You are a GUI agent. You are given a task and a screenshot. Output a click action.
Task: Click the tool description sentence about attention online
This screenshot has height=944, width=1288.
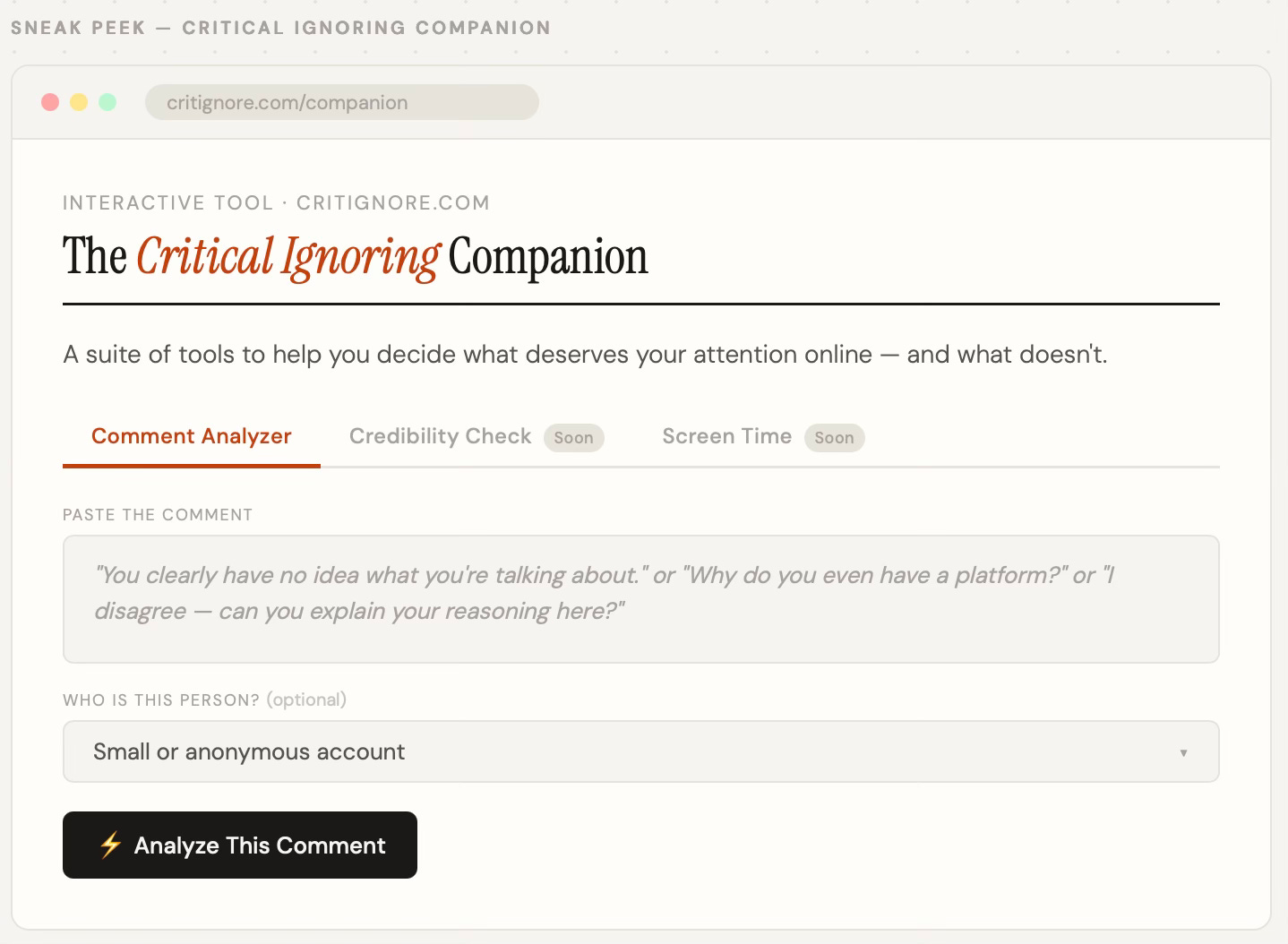tap(585, 355)
